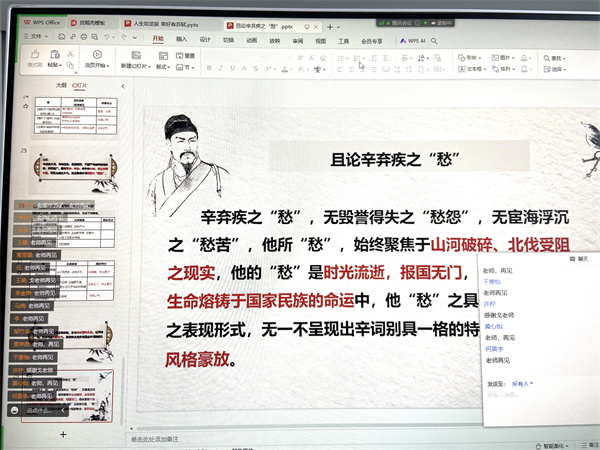
Task: Click the increase font size icon
Action: pyautogui.click(x=300, y=58)
